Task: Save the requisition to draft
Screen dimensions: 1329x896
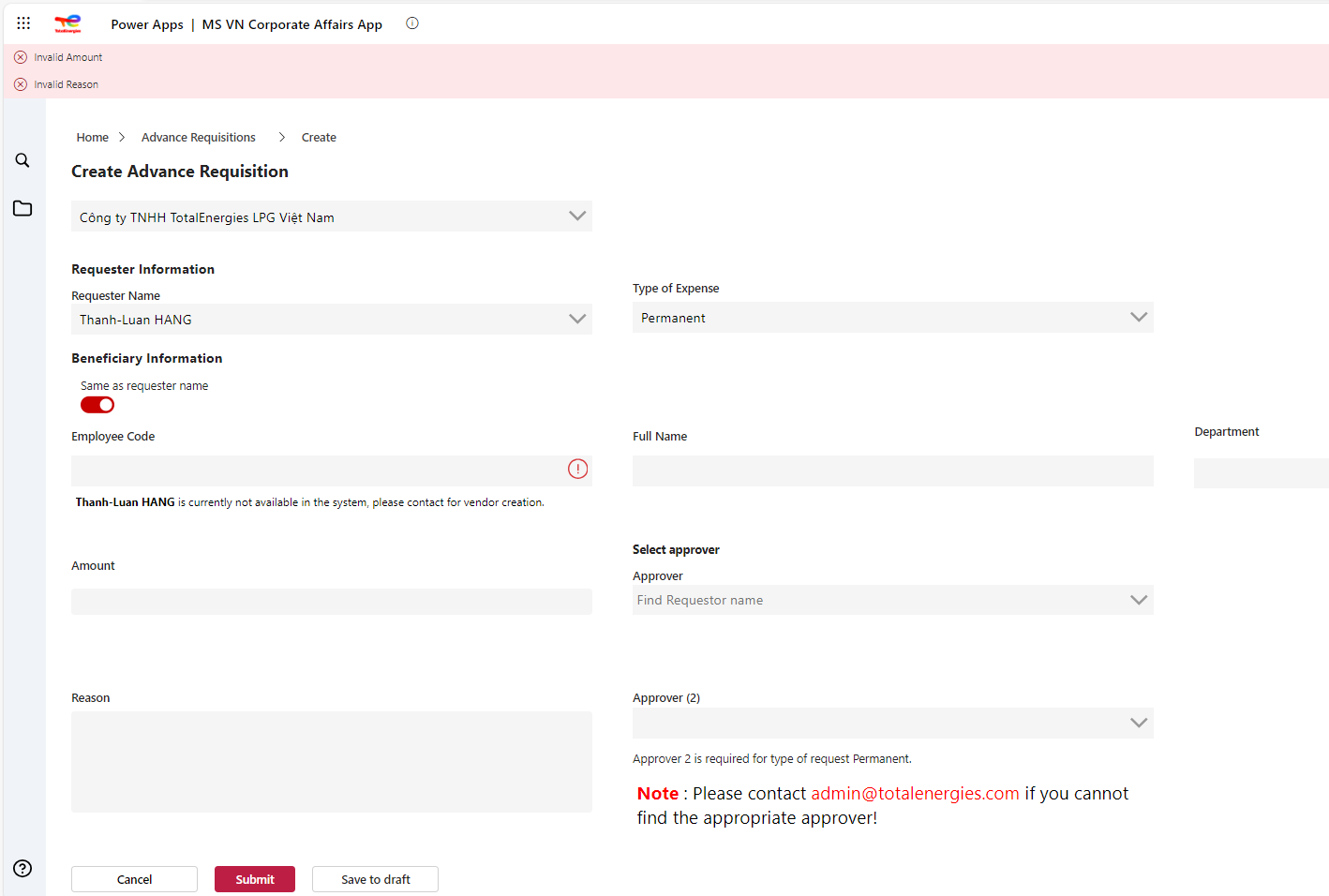Action: point(375,879)
